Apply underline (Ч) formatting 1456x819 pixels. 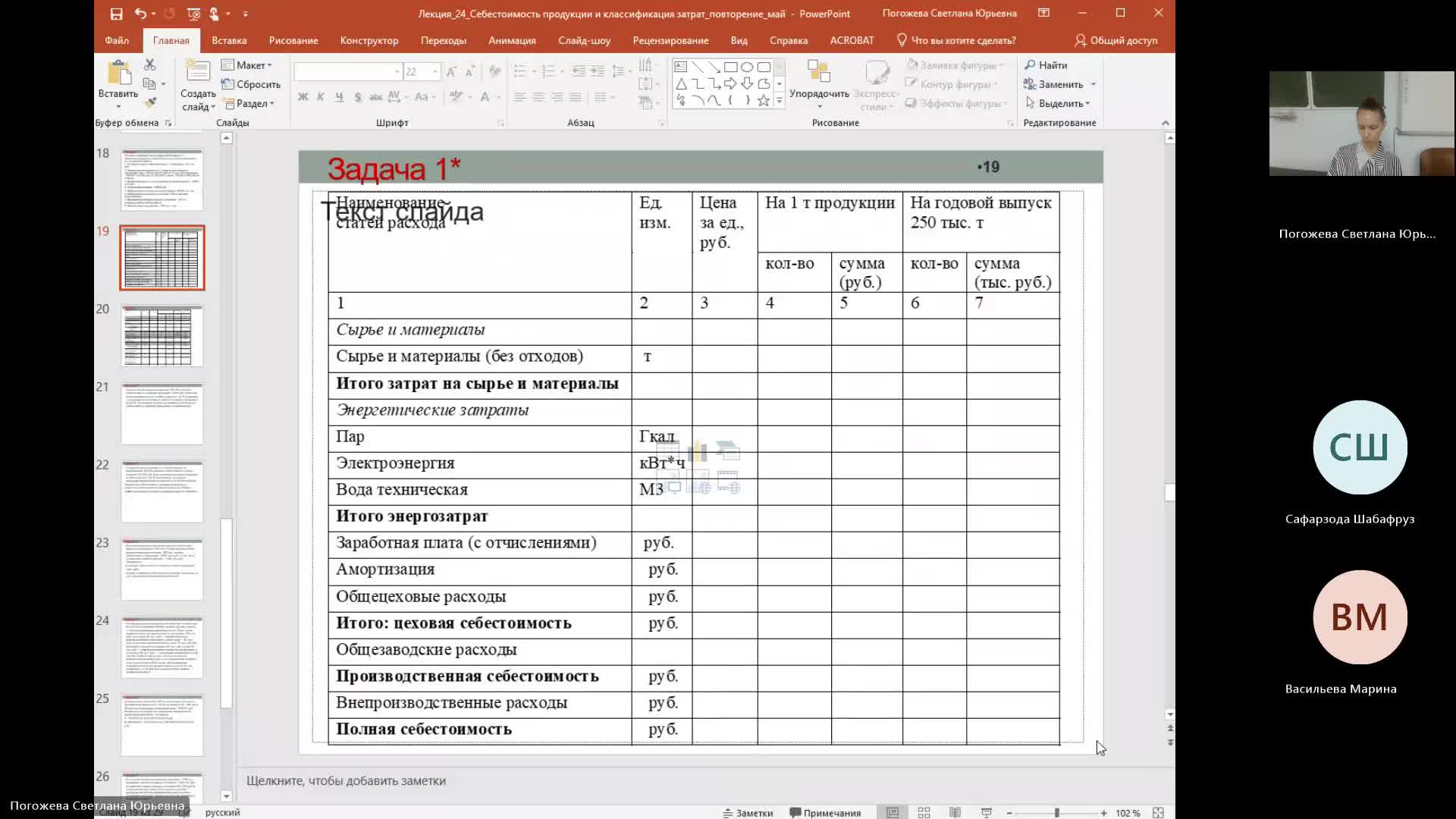[x=339, y=97]
